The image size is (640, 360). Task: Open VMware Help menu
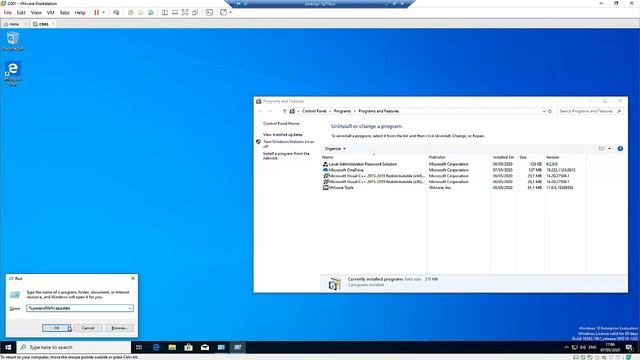(x=80, y=13)
